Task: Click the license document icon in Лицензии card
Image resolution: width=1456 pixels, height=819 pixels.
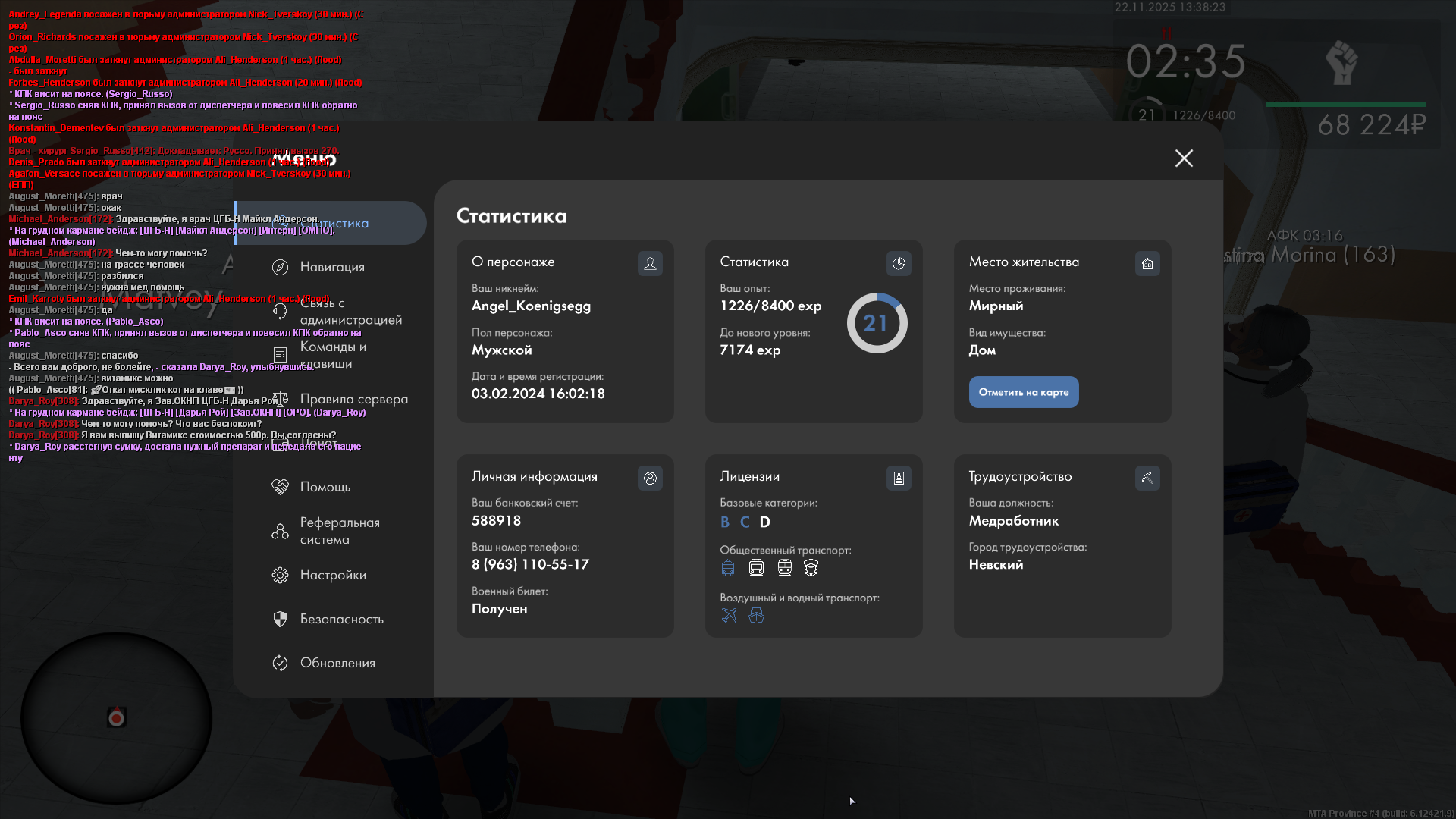Action: click(x=899, y=478)
